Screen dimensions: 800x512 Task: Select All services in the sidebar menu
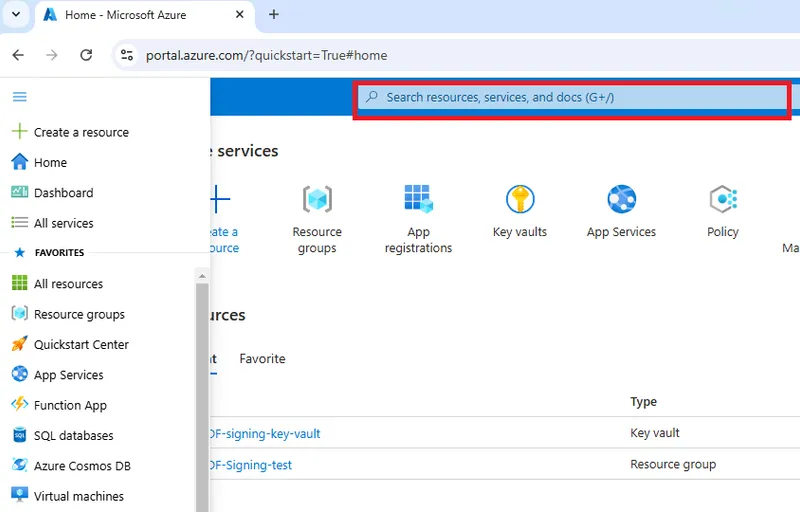pyautogui.click(x=63, y=223)
